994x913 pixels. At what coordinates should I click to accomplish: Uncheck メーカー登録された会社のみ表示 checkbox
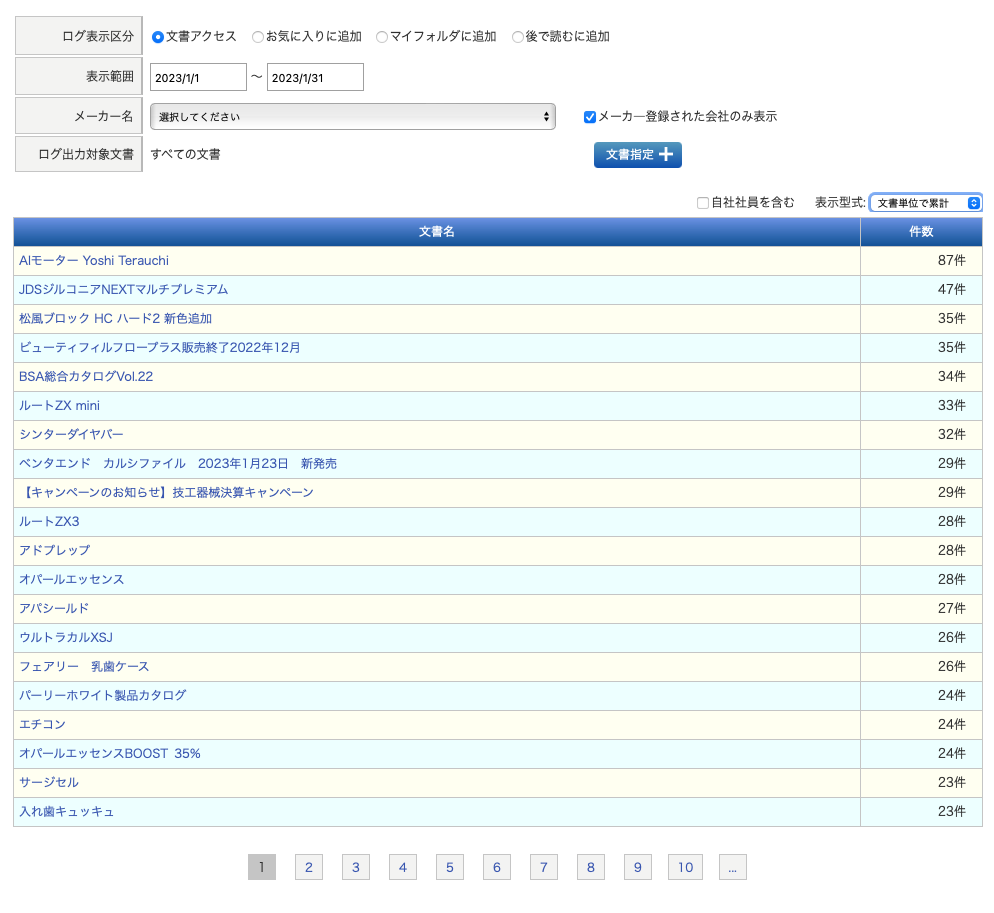(590, 117)
